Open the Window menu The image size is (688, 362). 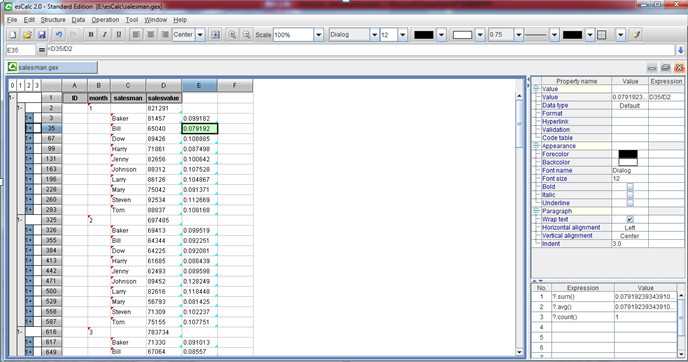[x=155, y=20]
